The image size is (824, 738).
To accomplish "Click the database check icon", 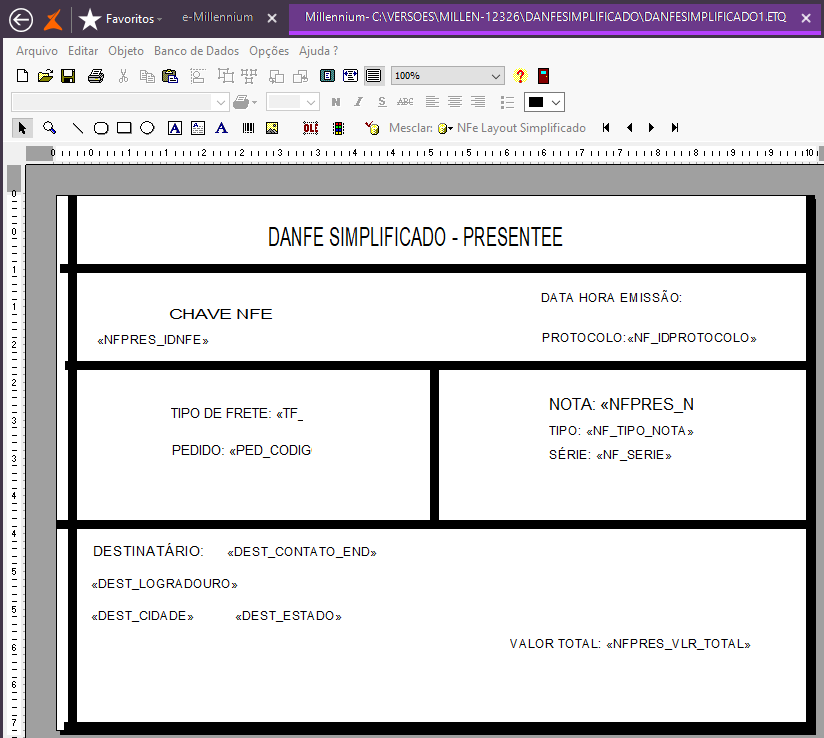I will [372, 128].
